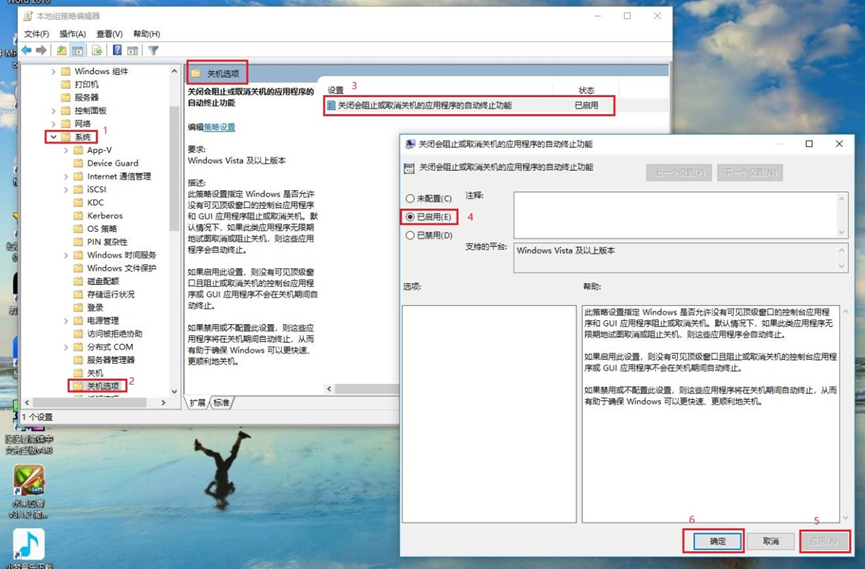Select the 访问被拒绝协助 tree item
This screenshot has width=865, height=569.
[x=114, y=334]
